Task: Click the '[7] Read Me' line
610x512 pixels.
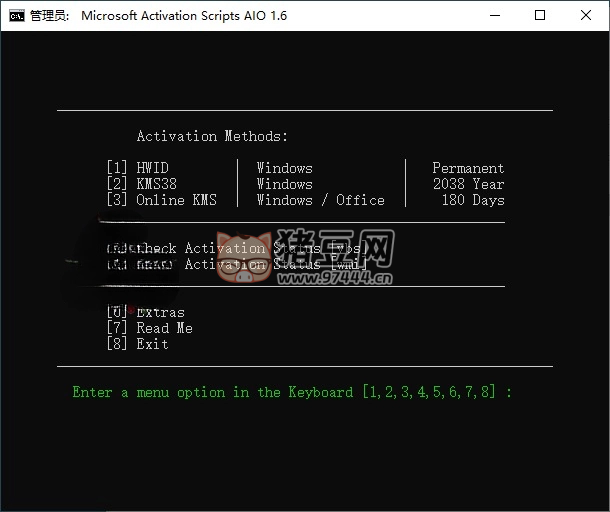Action: point(150,328)
